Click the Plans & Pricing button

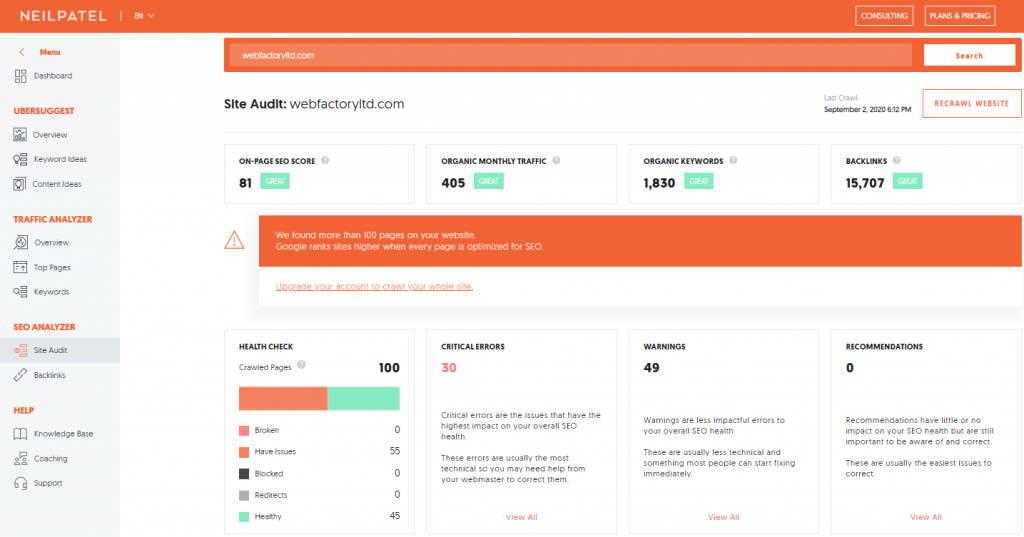pos(960,16)
